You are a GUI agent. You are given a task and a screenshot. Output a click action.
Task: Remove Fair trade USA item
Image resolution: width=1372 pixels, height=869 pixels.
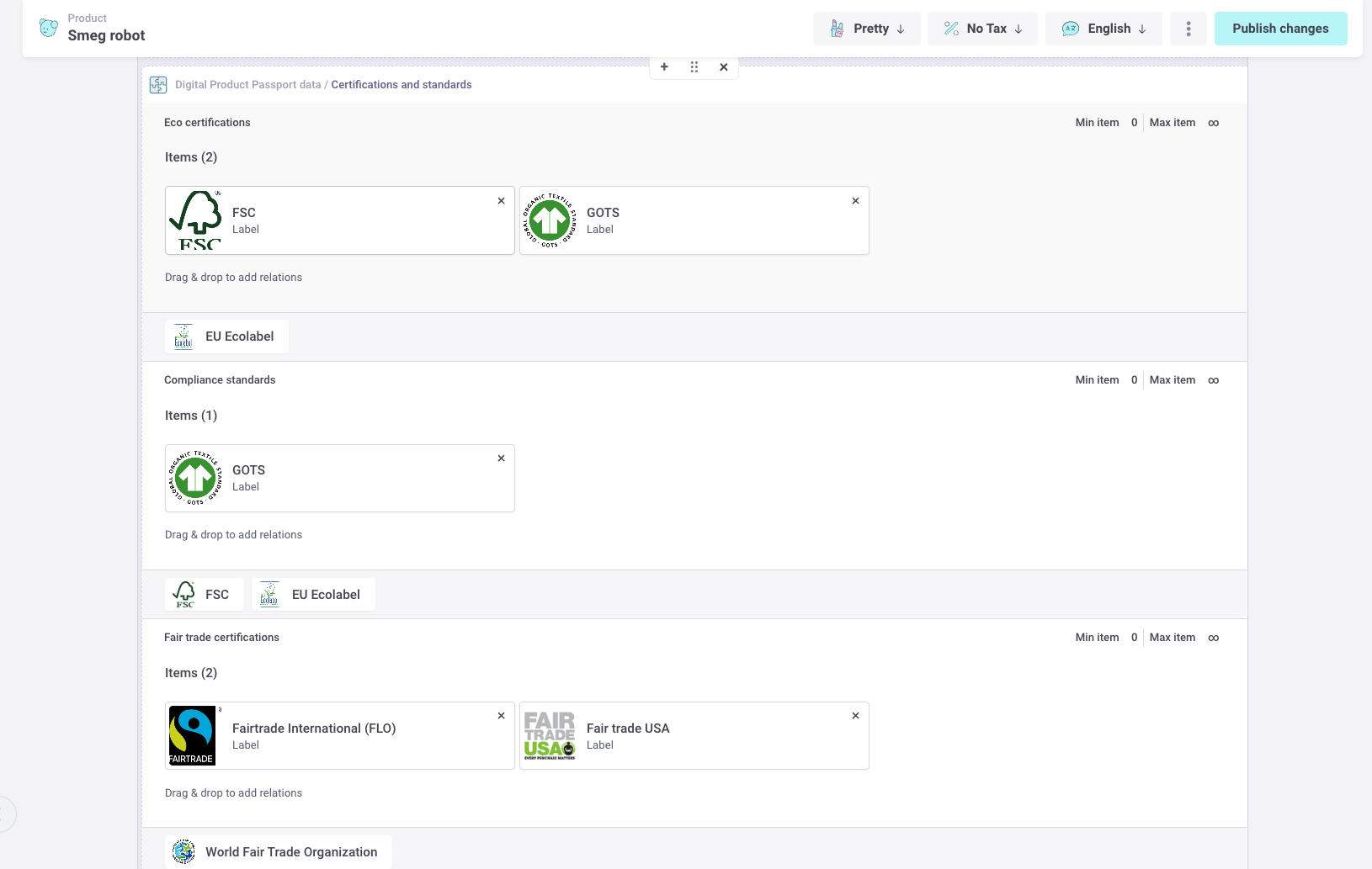click(855, 716)
